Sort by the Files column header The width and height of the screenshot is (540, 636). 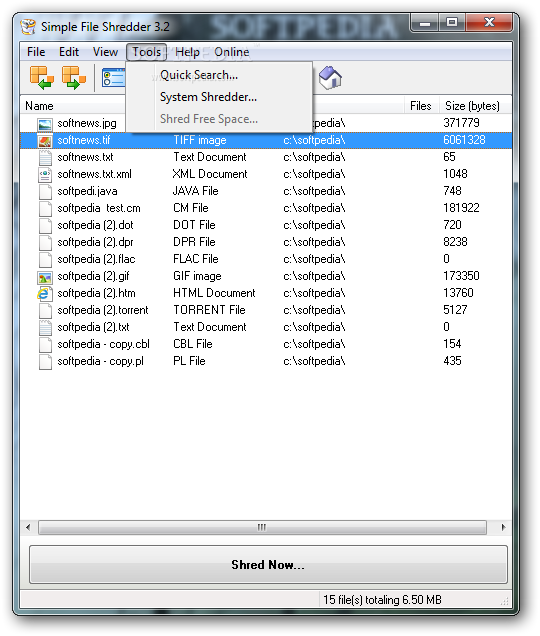click(420, 106)
